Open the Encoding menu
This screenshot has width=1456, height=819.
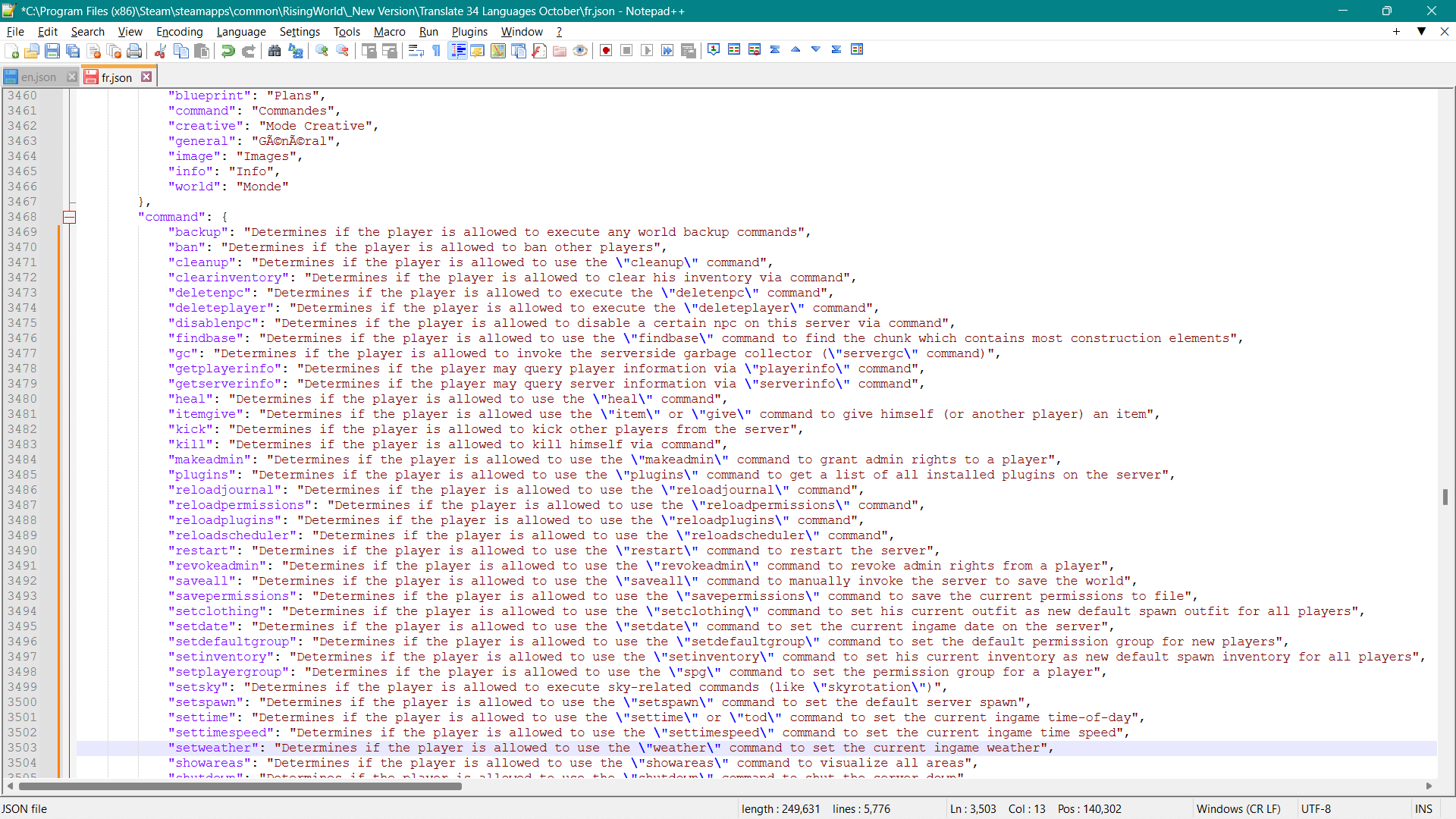[179, 31]
